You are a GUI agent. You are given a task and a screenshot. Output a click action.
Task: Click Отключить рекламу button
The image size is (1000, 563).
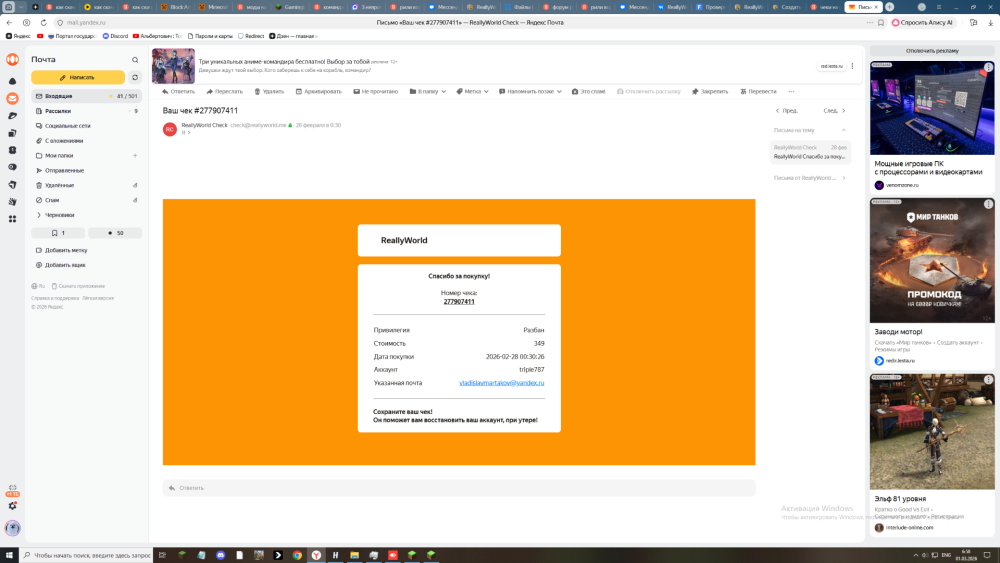tap(932, 51)
